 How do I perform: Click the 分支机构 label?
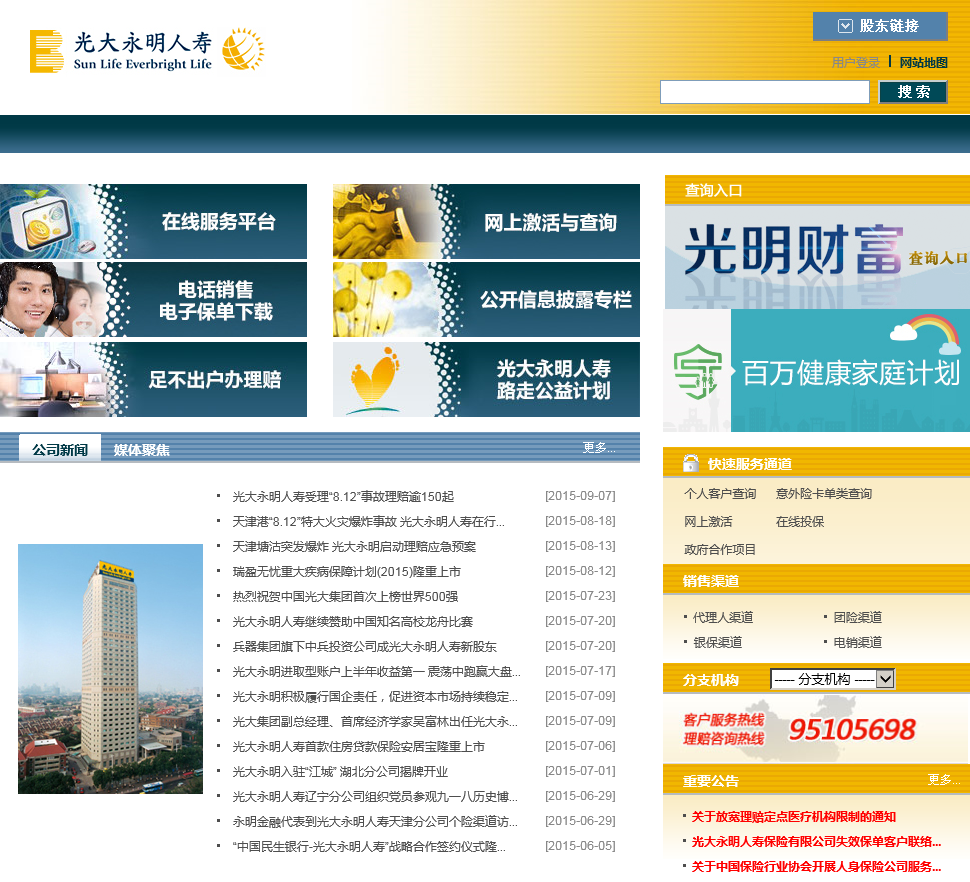[711, 680]
